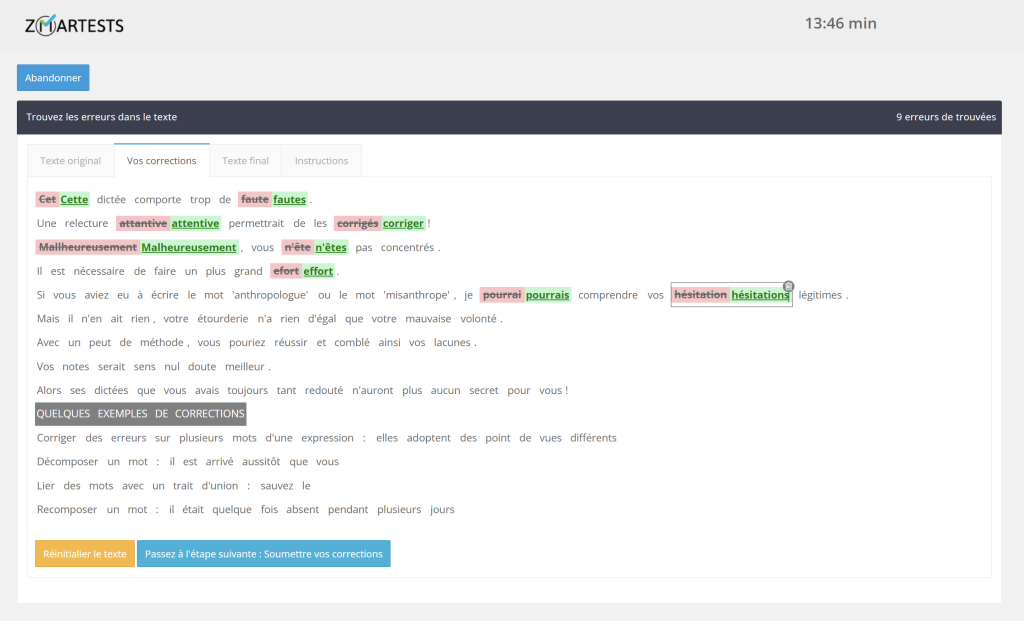Click the Réinitialiser le texte button

[85, 554]
